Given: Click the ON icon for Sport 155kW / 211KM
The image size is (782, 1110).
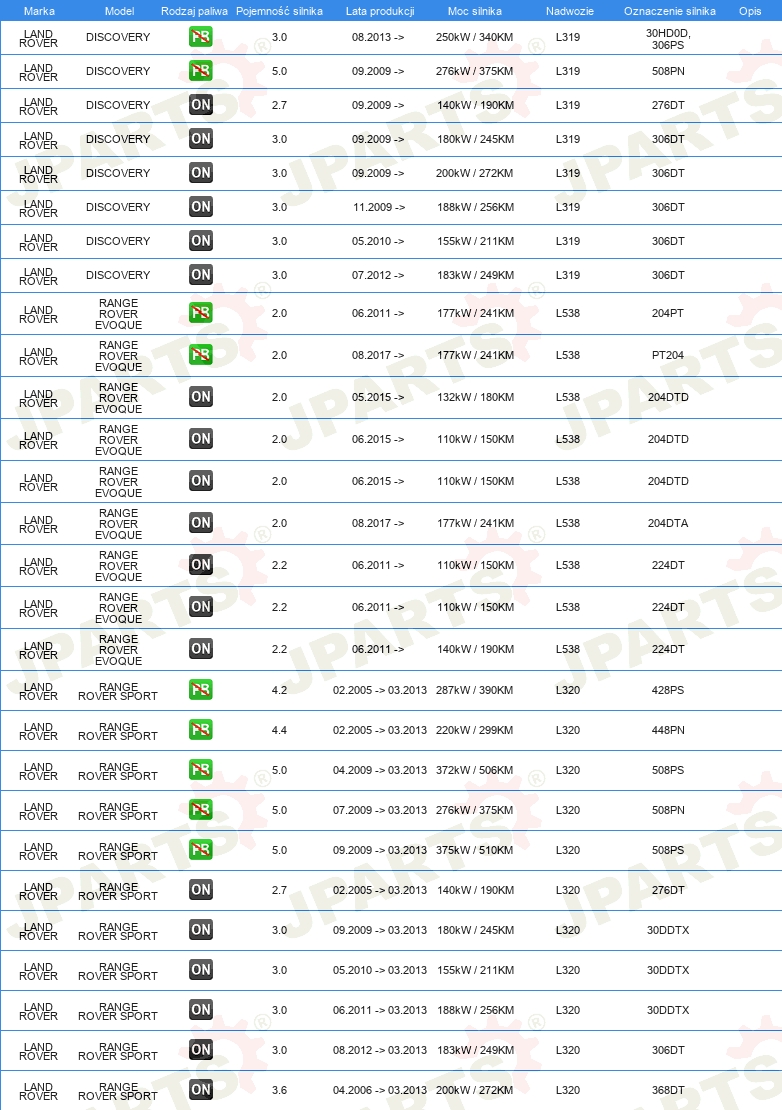Looking at the screenshot, I should (x=201, y=970).
